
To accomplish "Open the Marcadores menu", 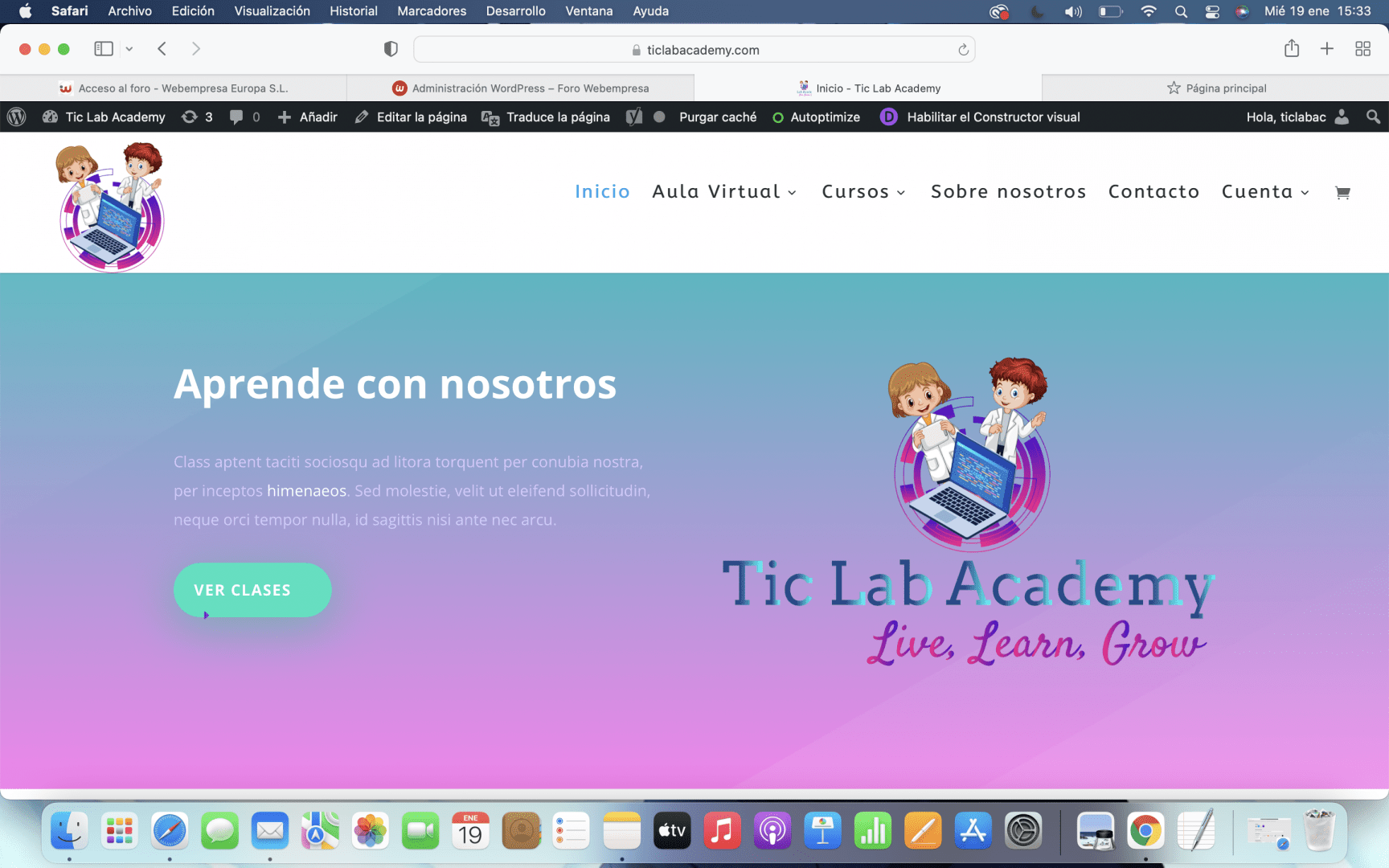I will pos(432,11).
